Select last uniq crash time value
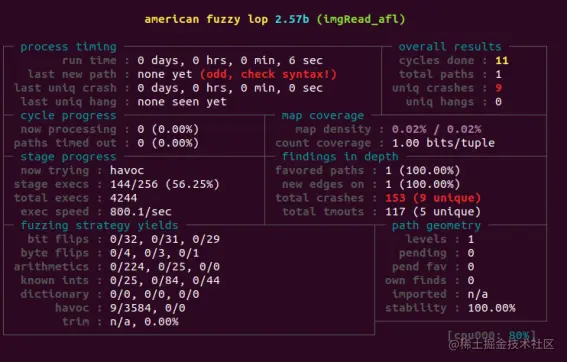The height and width of the screenshot is (363, 567). coord(230,88)
